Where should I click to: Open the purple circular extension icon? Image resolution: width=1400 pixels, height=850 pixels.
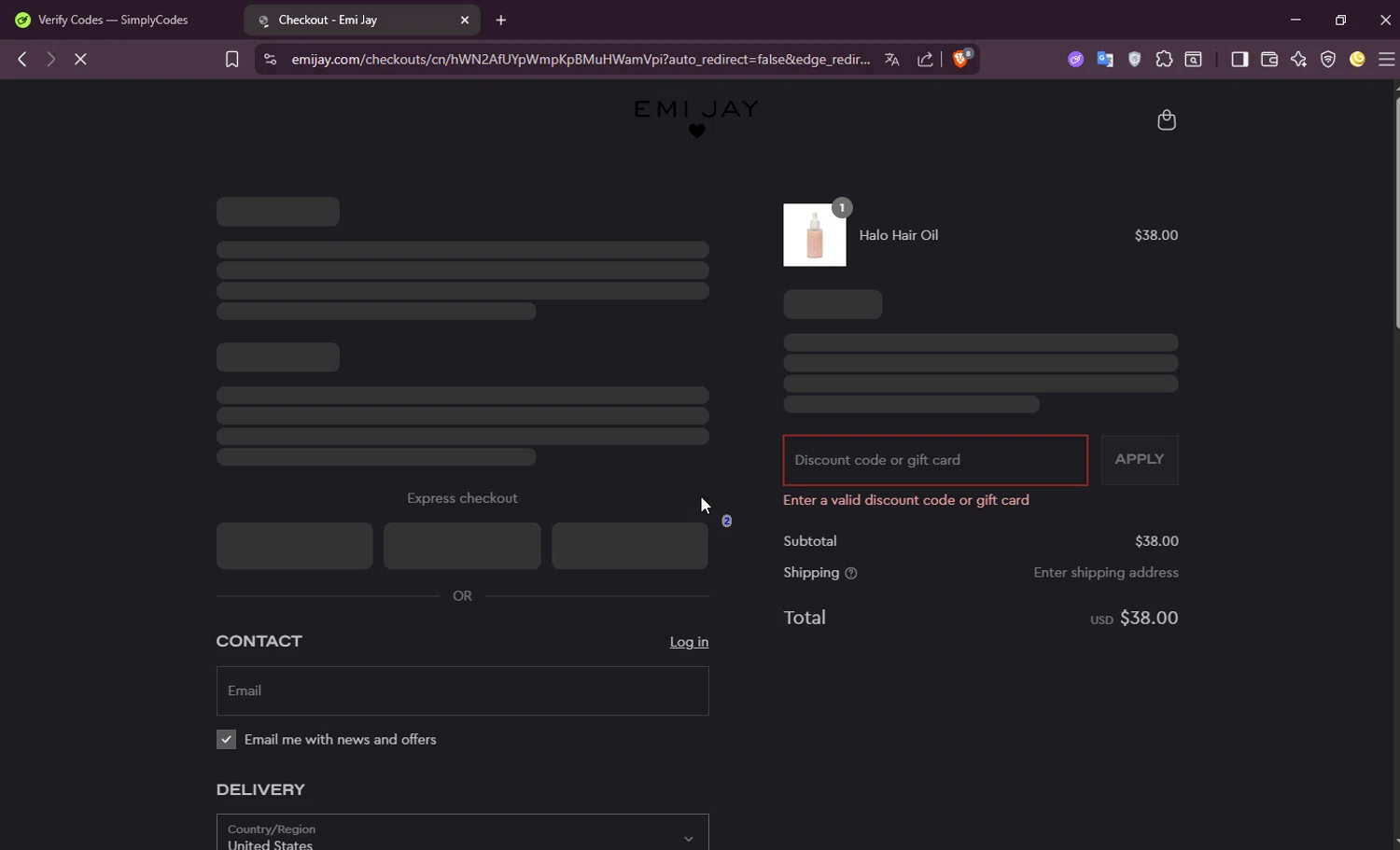[1076, 60]
